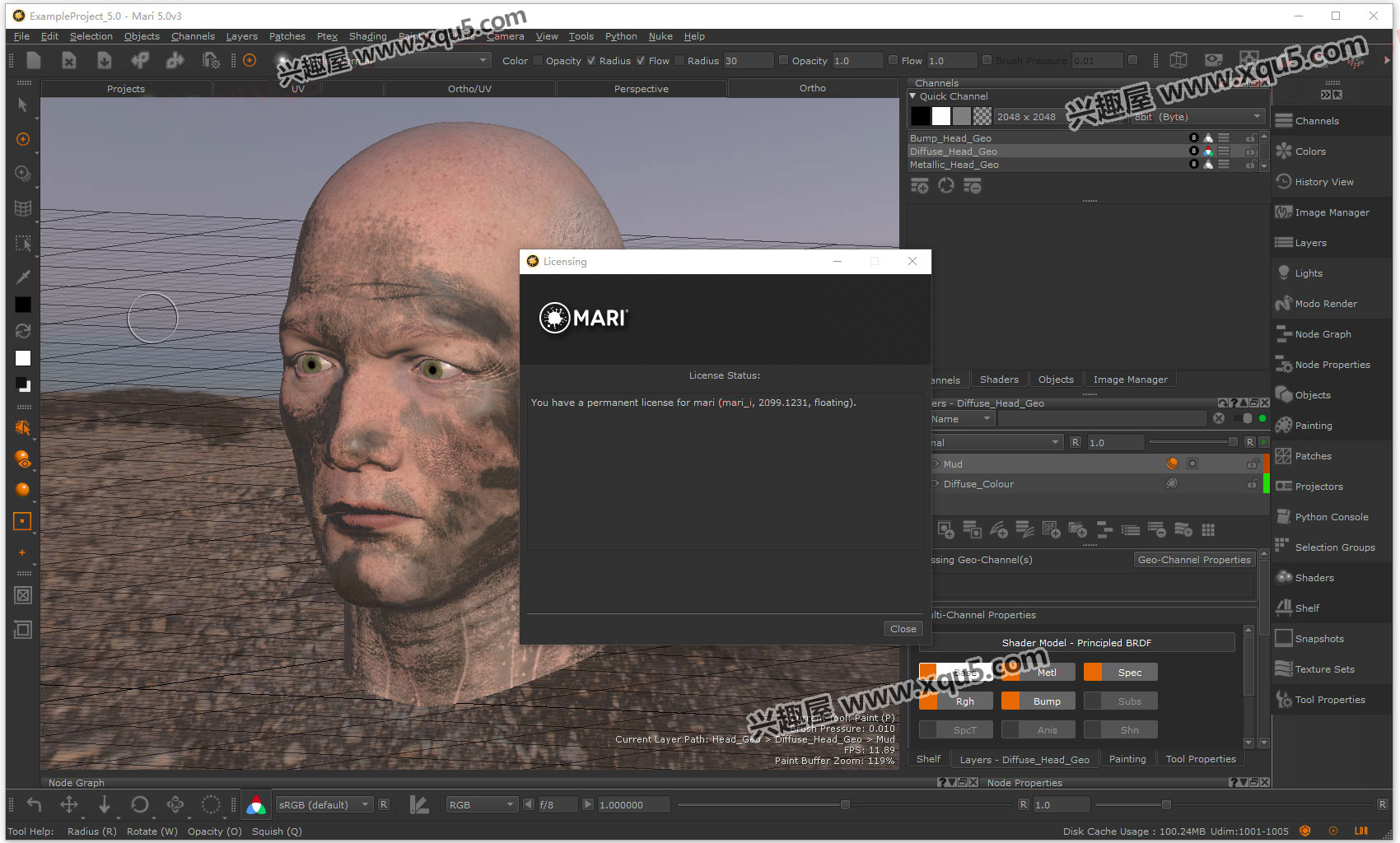Click Geo-Channel Properties button
The image size is (1400, 843).
[1194, 560]
